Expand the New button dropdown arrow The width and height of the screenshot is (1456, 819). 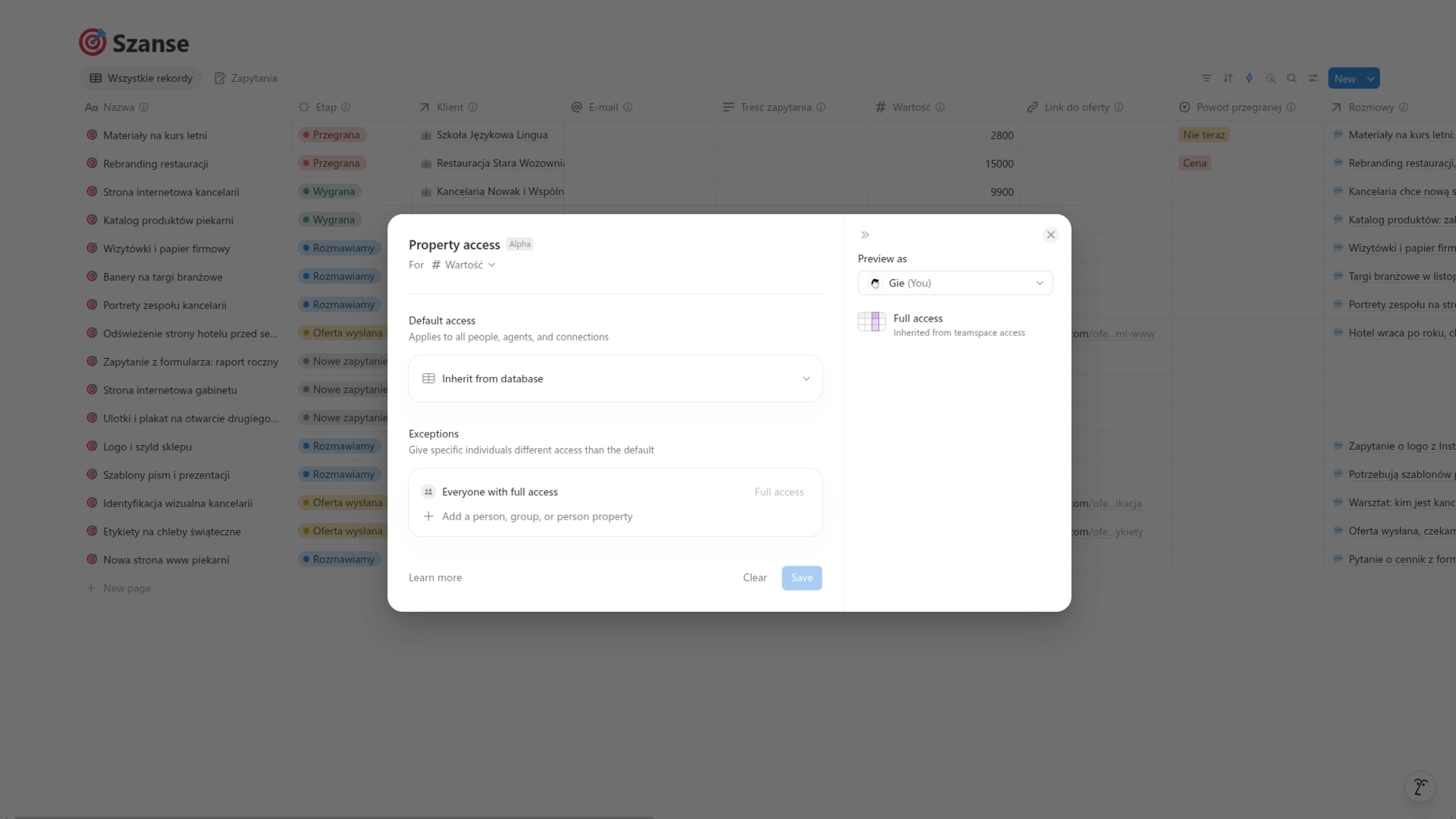[x=1371, y=78]
